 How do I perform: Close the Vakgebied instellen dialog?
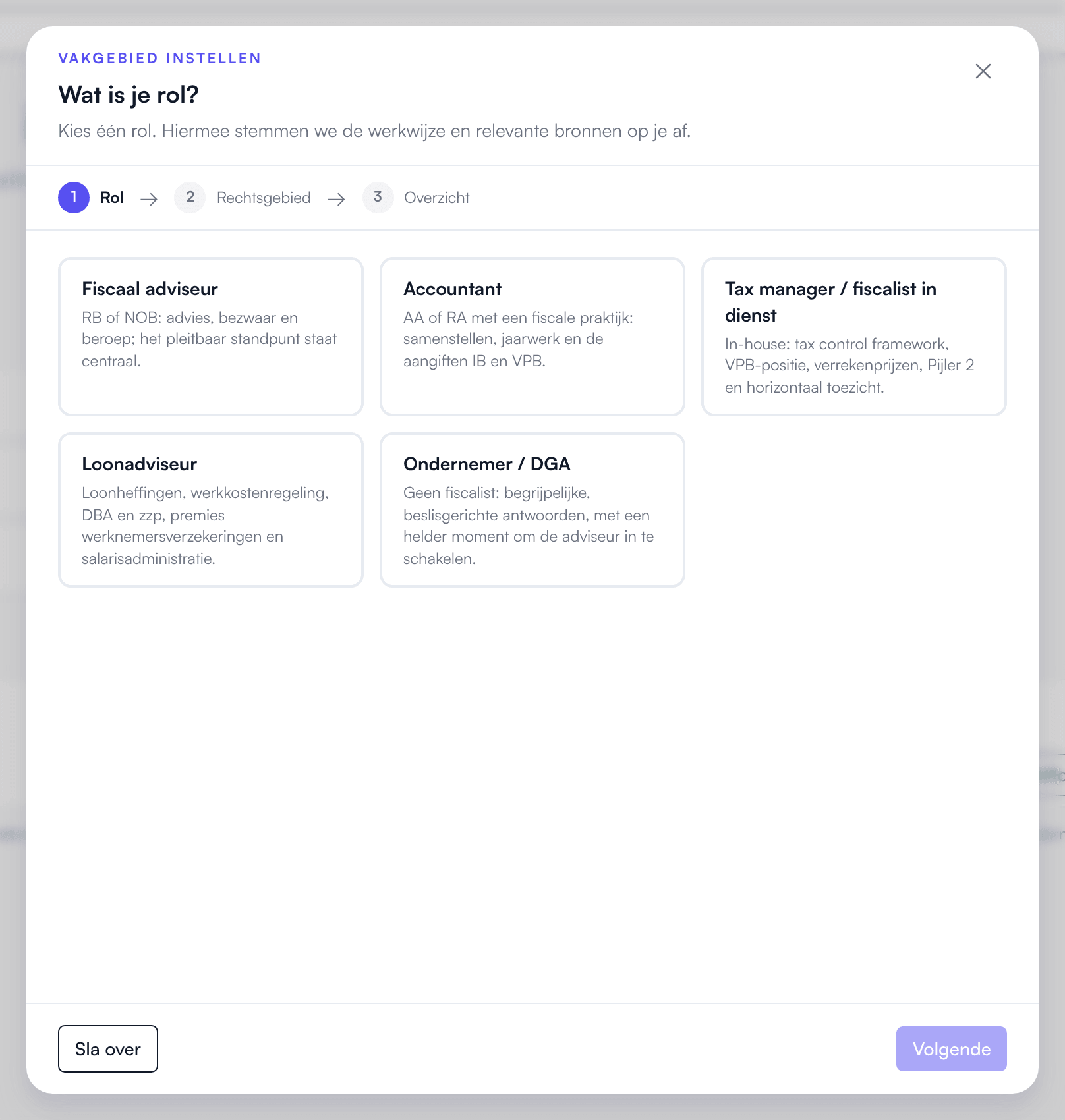click(983, 71)
